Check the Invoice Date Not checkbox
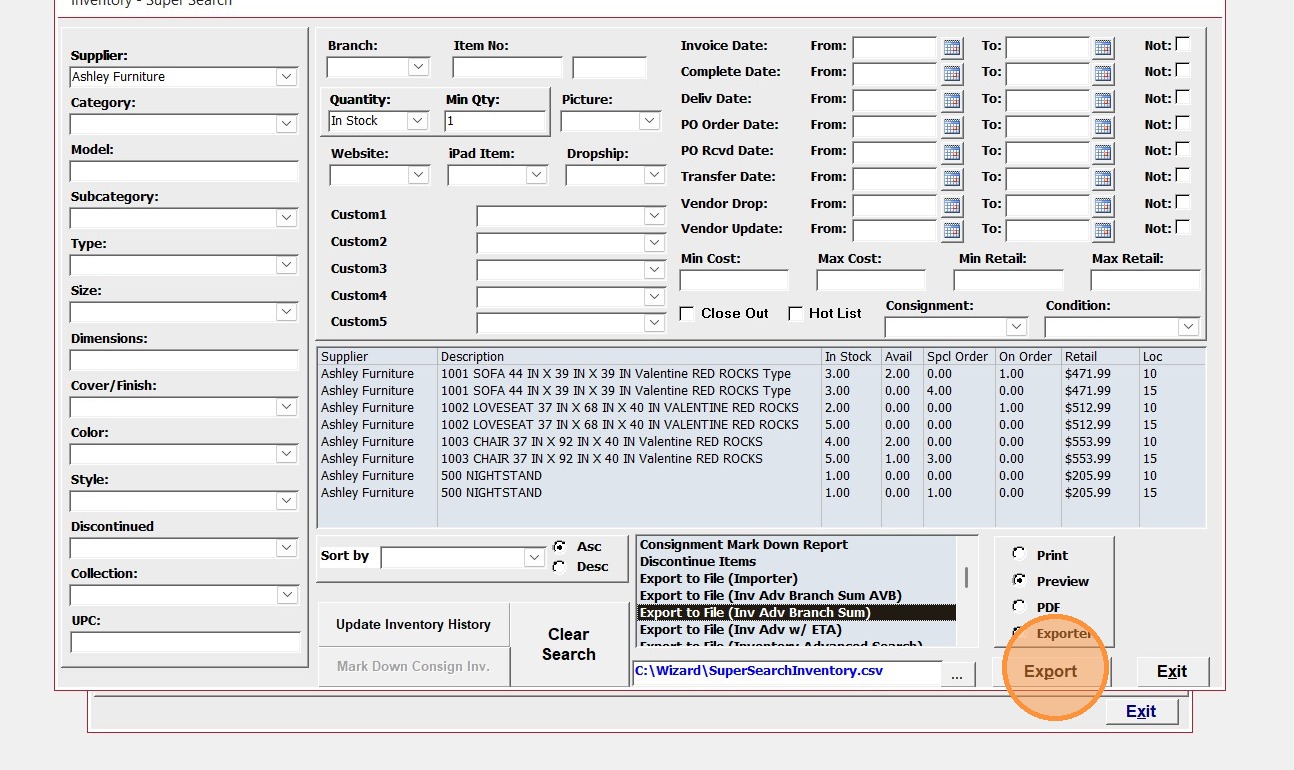This screenshot has width=1294, height=770. coord(1183,44)
